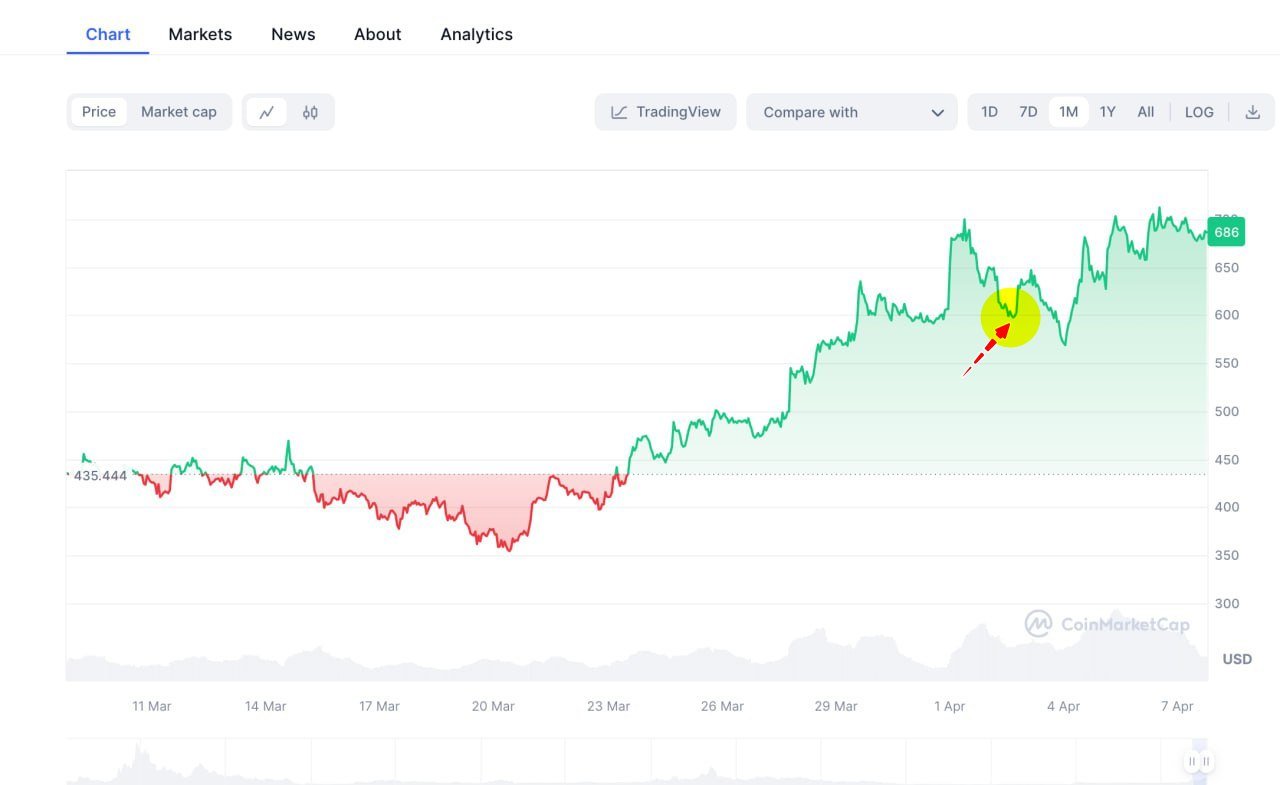Click the 7 Apr date label
This screenshot has width=1280, height=785.
point(1177,706)
